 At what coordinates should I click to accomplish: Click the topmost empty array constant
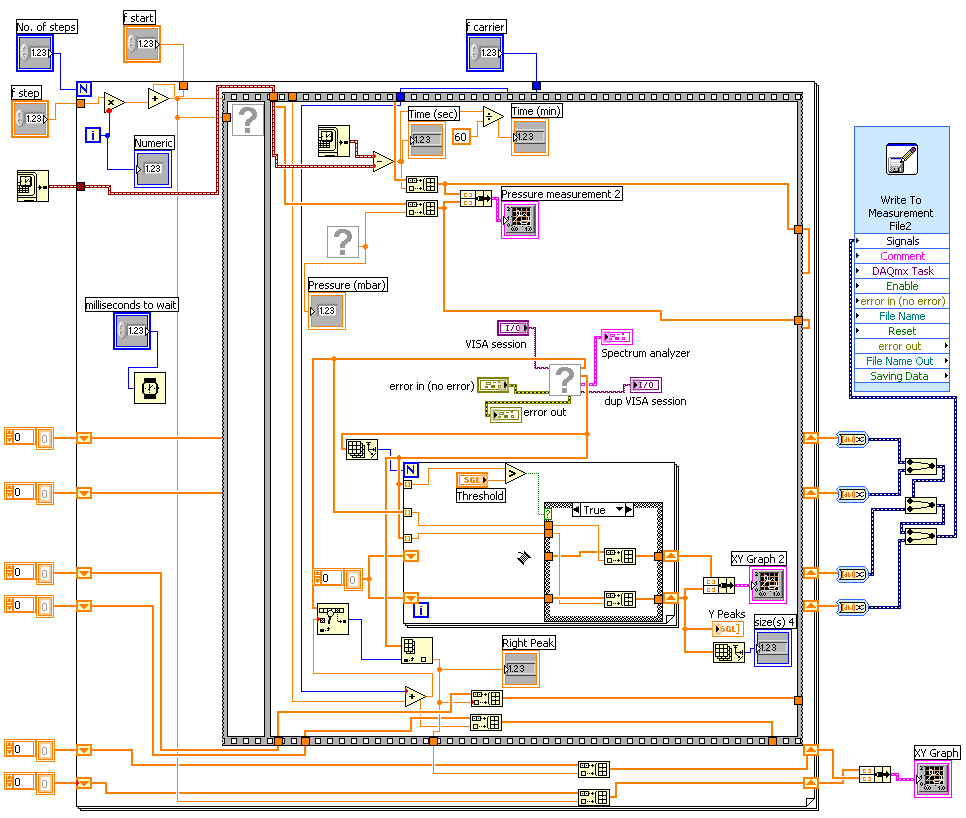click(x=29, y=438)
